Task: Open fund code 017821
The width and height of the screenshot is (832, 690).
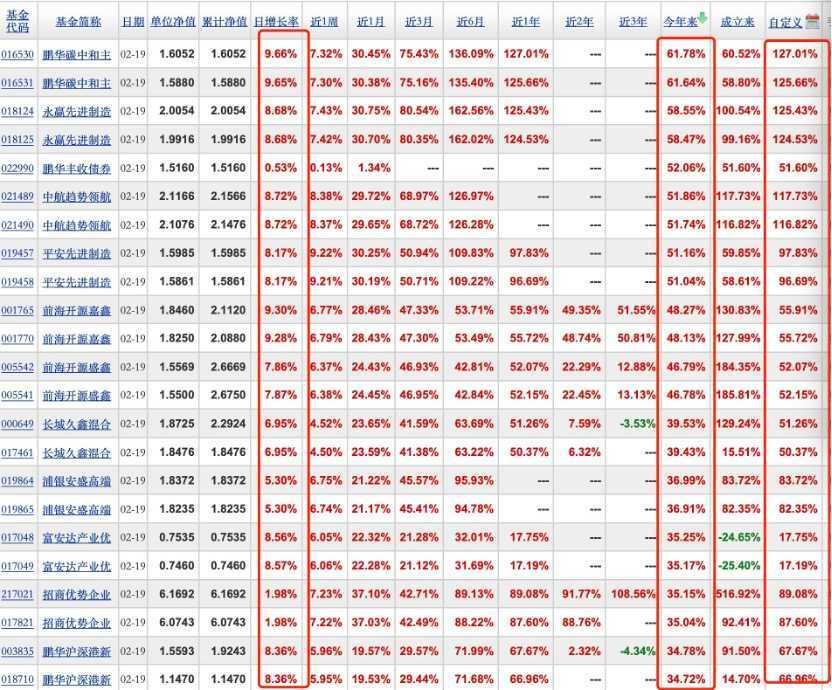Action: [x=18, y=623]
